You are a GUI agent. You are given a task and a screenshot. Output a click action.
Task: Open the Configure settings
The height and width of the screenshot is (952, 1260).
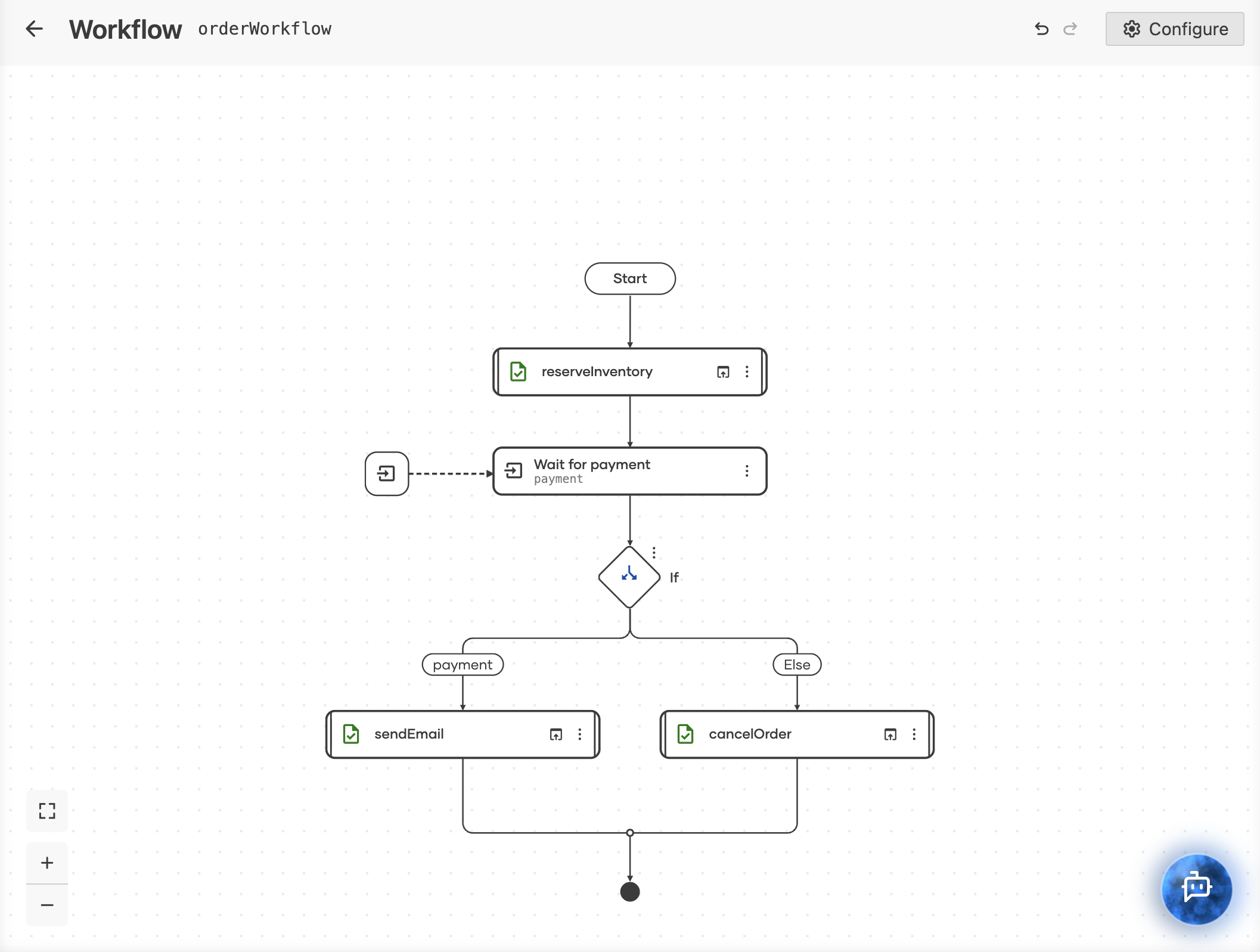[x=1174, y=29]
